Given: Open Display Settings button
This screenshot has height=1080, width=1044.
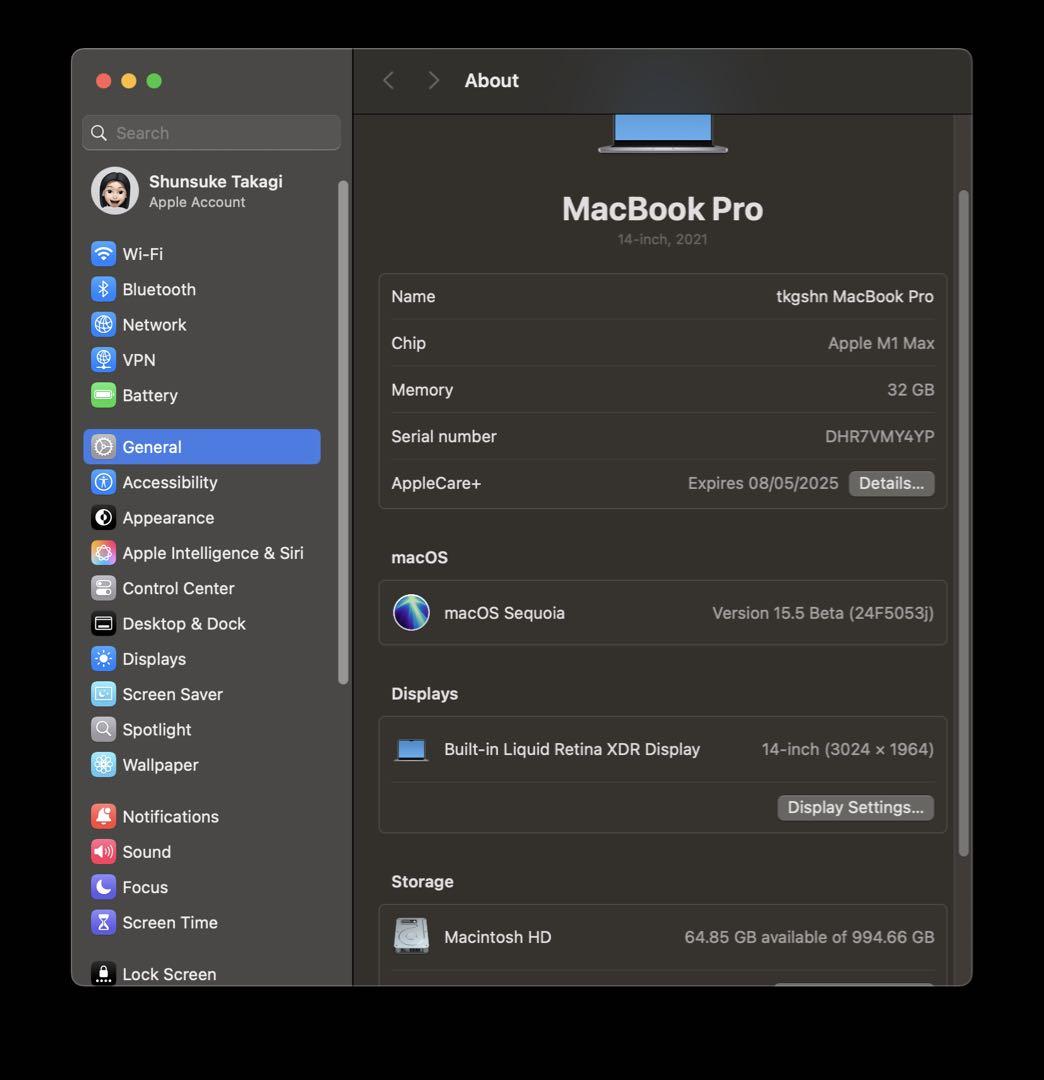Looking at the screenshot, I should point(855,807).
